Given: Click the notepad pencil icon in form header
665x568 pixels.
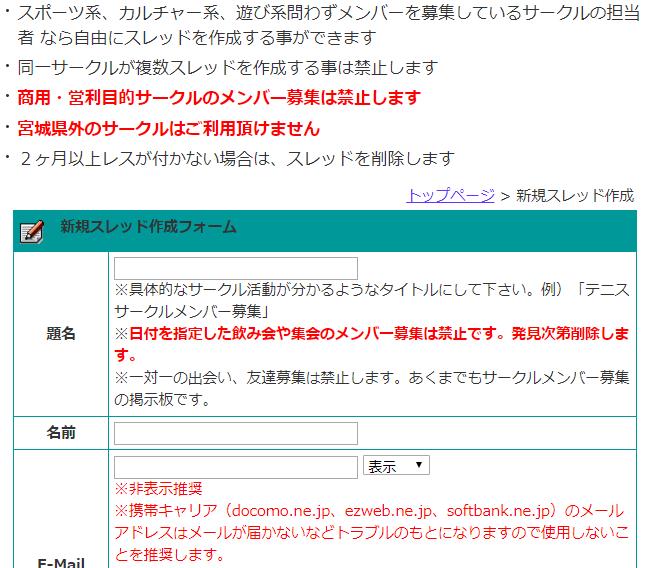Looking at the screenshot, I should (32, 232).
